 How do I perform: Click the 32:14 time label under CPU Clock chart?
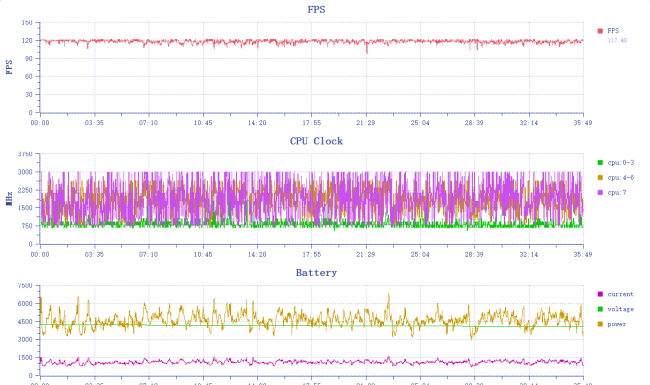pyautogui.click(x=529, y=254)
